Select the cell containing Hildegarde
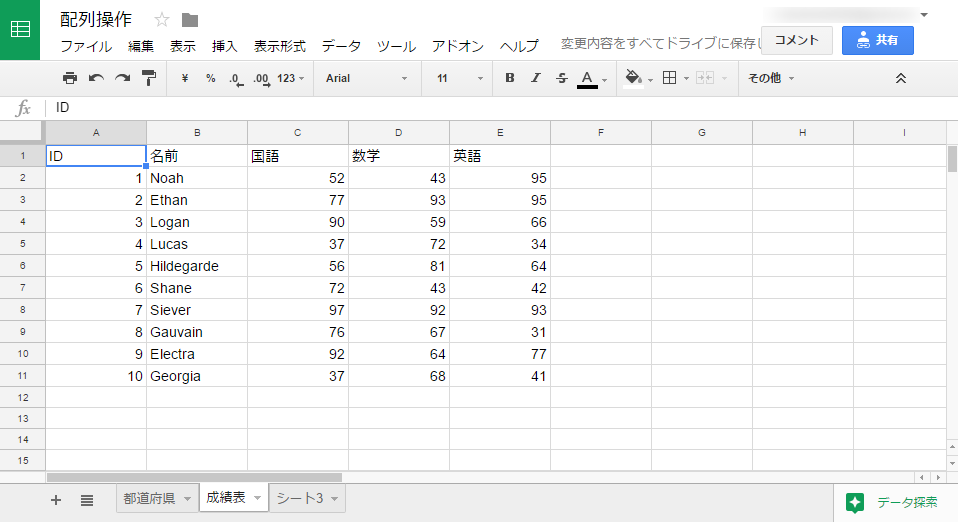This screenshot has height=522, width=958. [197, 266]
